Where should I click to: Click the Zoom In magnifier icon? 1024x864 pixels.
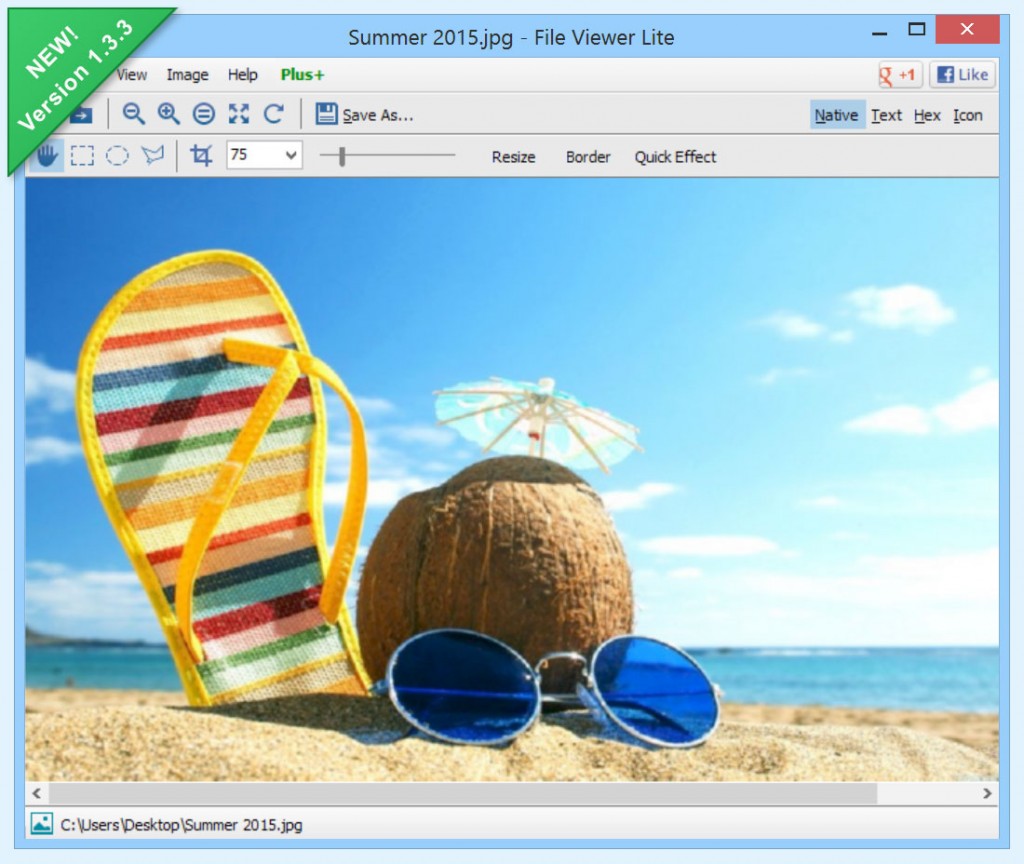click(x=168, y=114)
